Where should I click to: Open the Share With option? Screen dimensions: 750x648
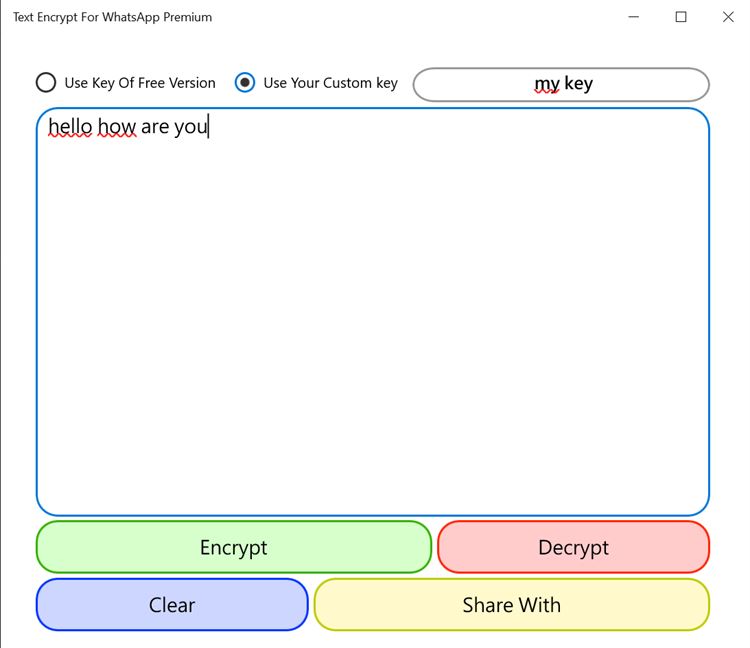tap(512, 605)
